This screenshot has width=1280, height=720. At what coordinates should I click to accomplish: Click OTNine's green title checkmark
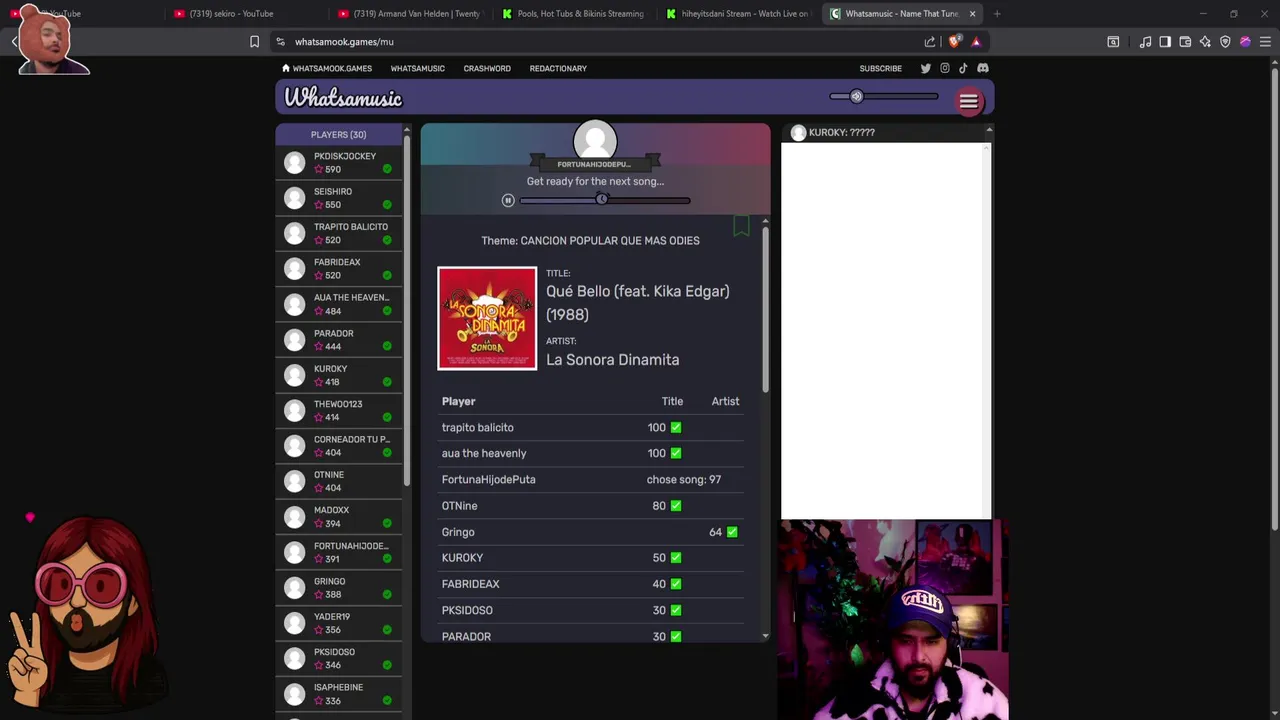(676, 506)
